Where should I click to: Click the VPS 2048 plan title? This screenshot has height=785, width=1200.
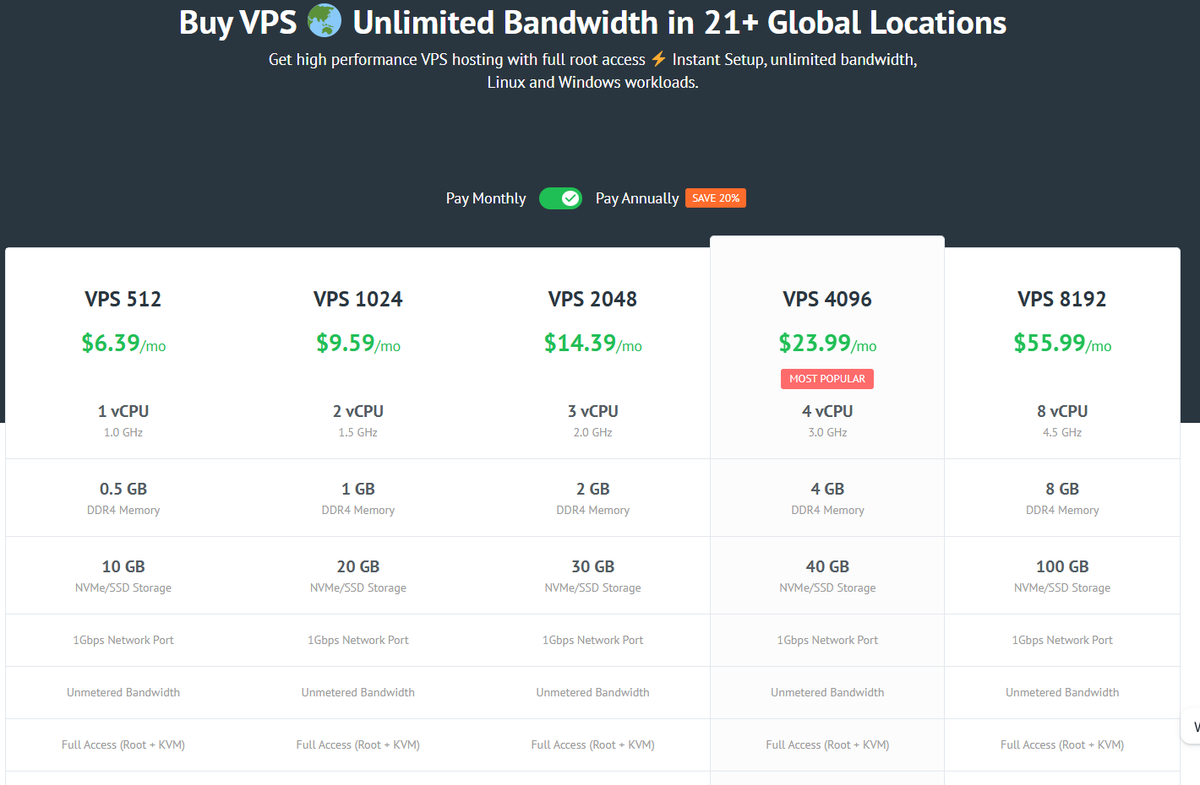tap(593, 299)
